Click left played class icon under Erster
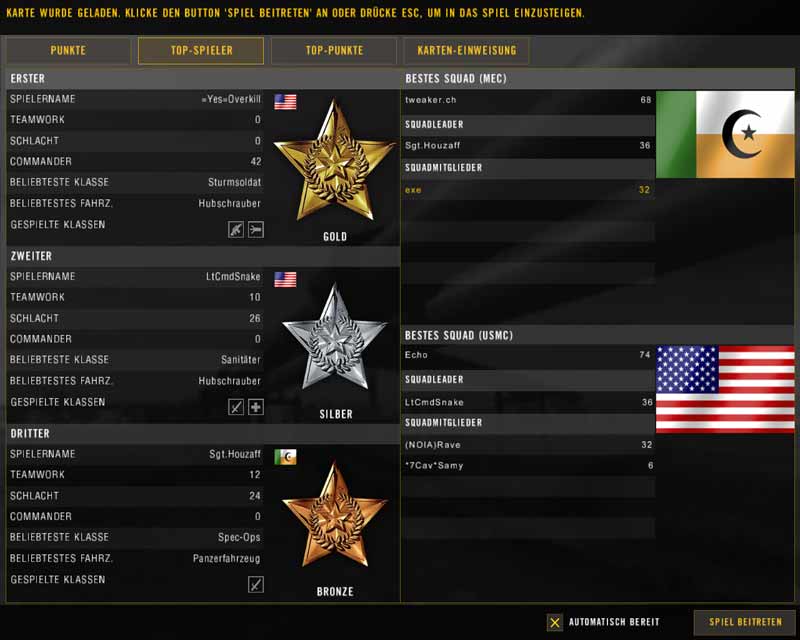 coord(236,229)
